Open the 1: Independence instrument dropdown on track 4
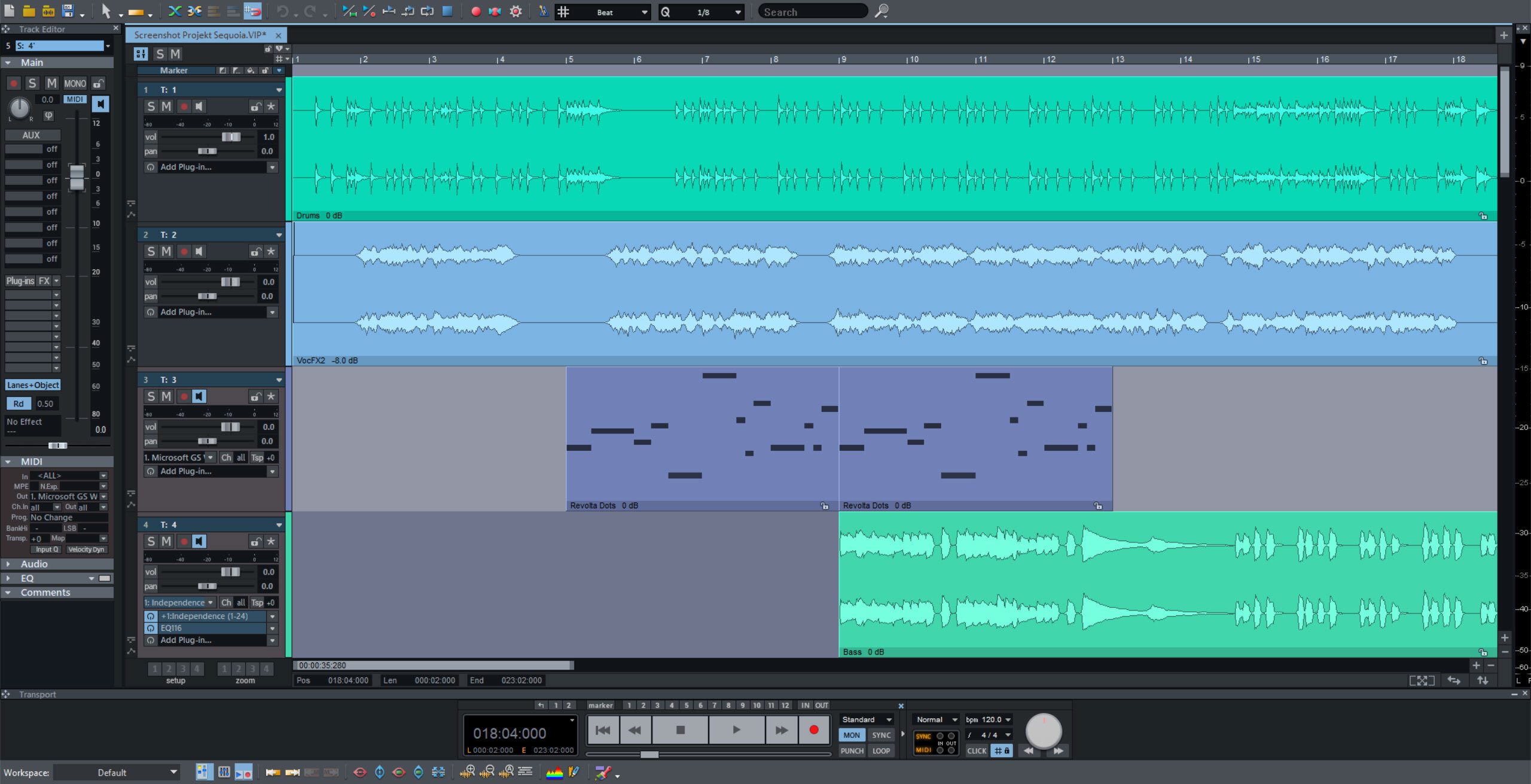1531x784 pixels. click(179, 602)
